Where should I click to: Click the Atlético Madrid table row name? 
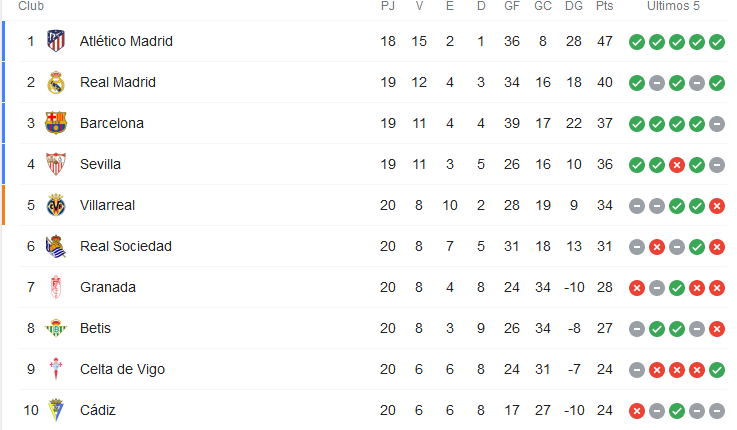126,41
